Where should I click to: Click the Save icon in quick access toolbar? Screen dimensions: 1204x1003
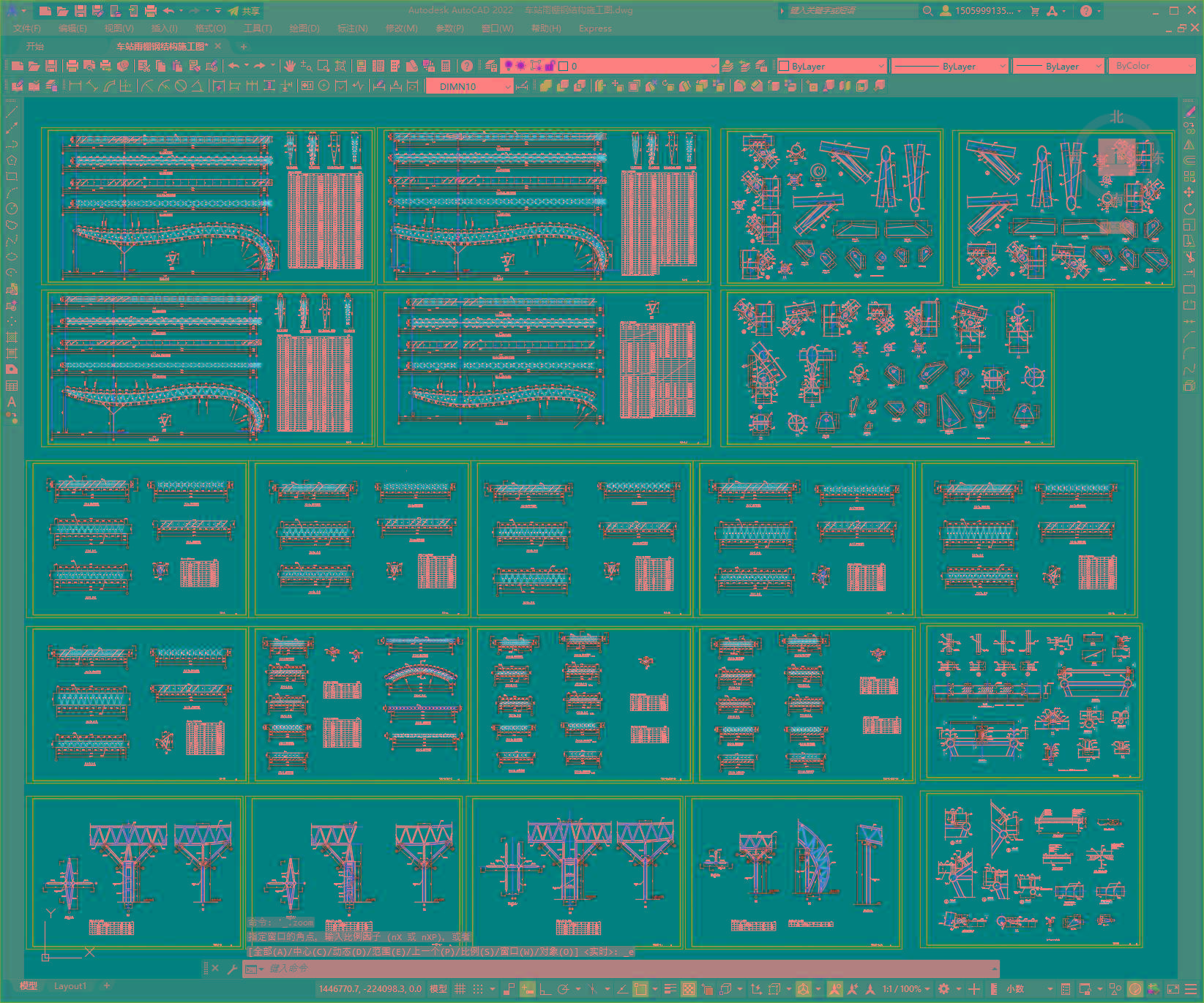pyautogui.click(x=81, y=11)
